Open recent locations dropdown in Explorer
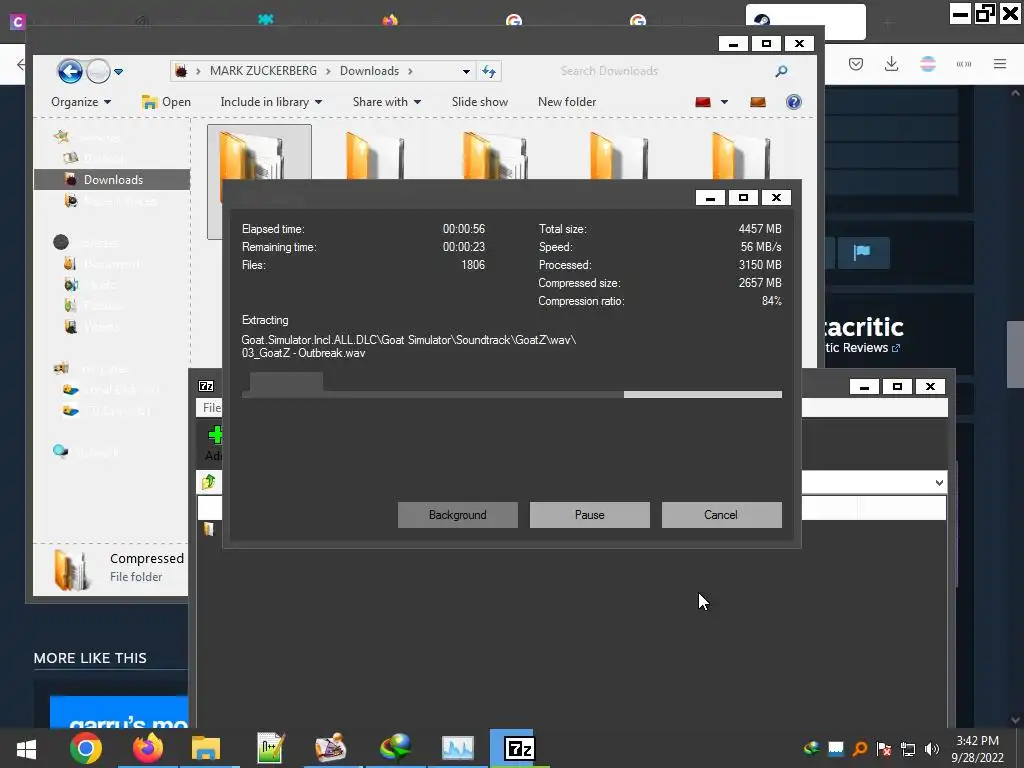This screenshot has width=1024, height=768. coord(118,72)
